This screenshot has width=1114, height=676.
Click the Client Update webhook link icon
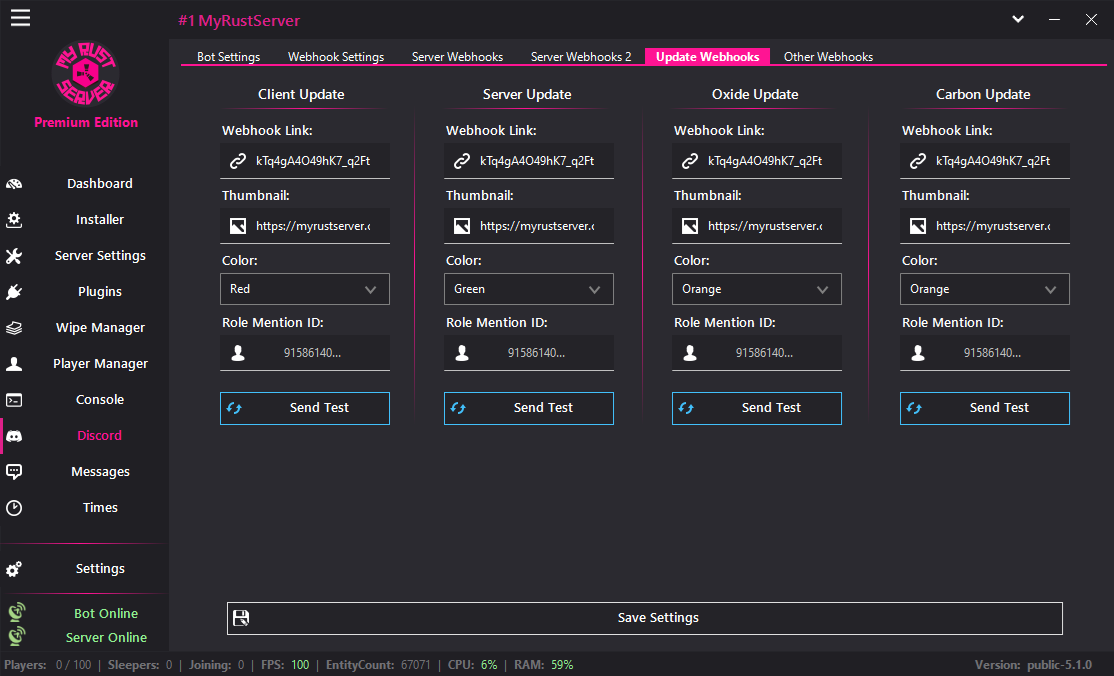coord(237,161)
